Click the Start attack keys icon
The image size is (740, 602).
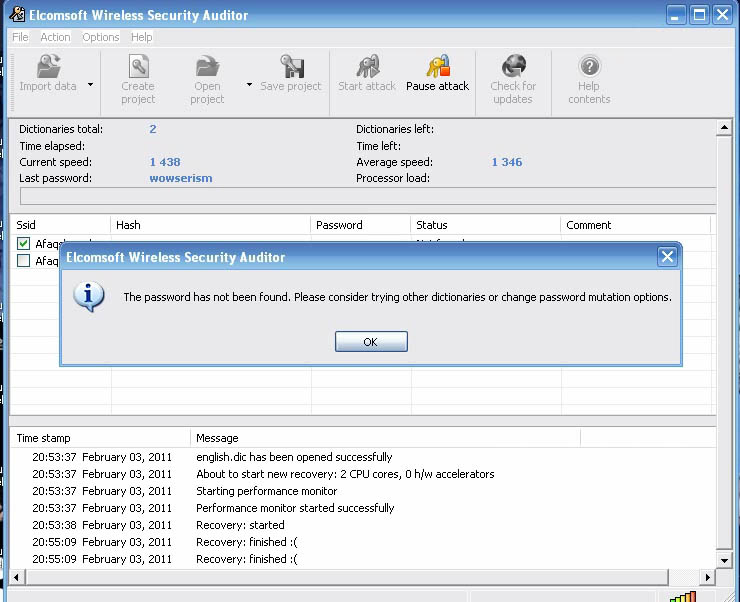[x=368, y=66]
